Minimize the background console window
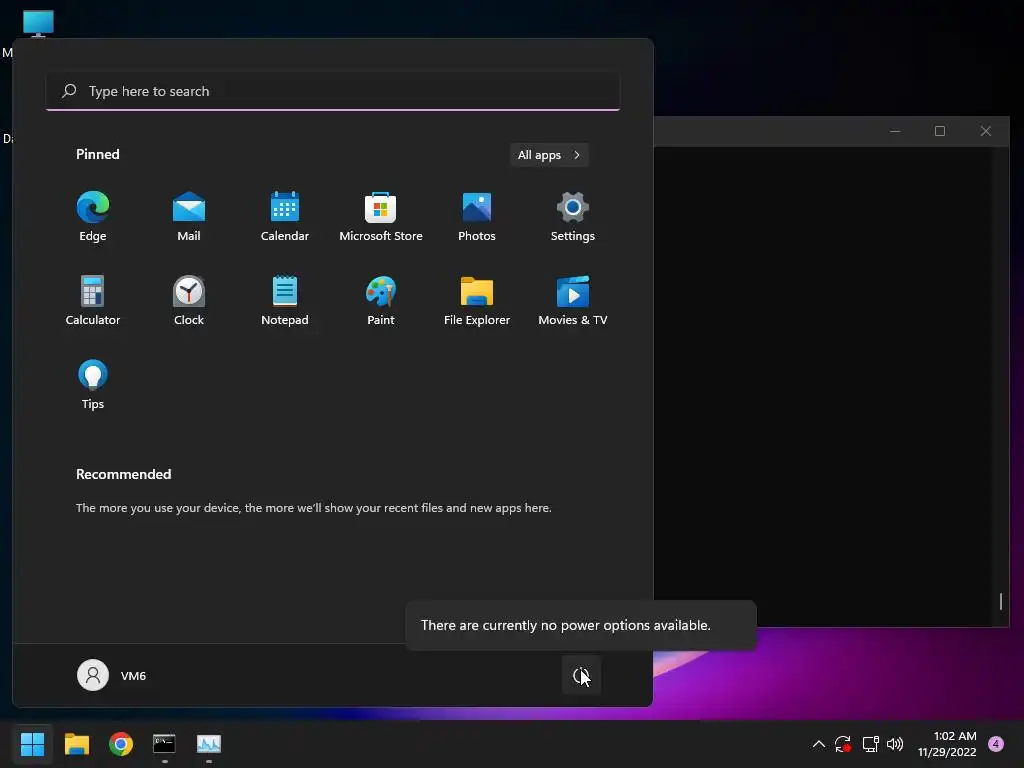Image resolution: width=1024 pixels, height=768 pixels. (895, 131)
